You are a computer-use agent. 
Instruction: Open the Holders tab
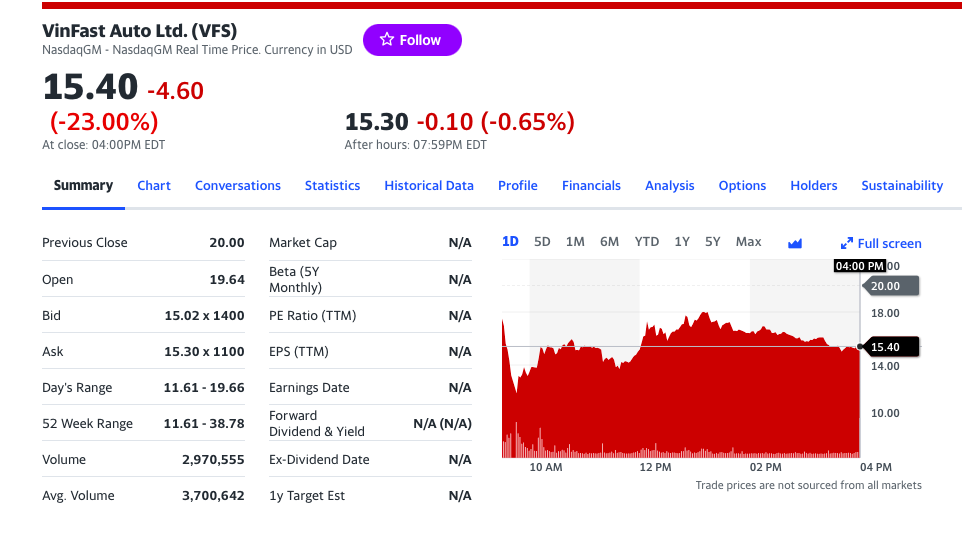814,185
